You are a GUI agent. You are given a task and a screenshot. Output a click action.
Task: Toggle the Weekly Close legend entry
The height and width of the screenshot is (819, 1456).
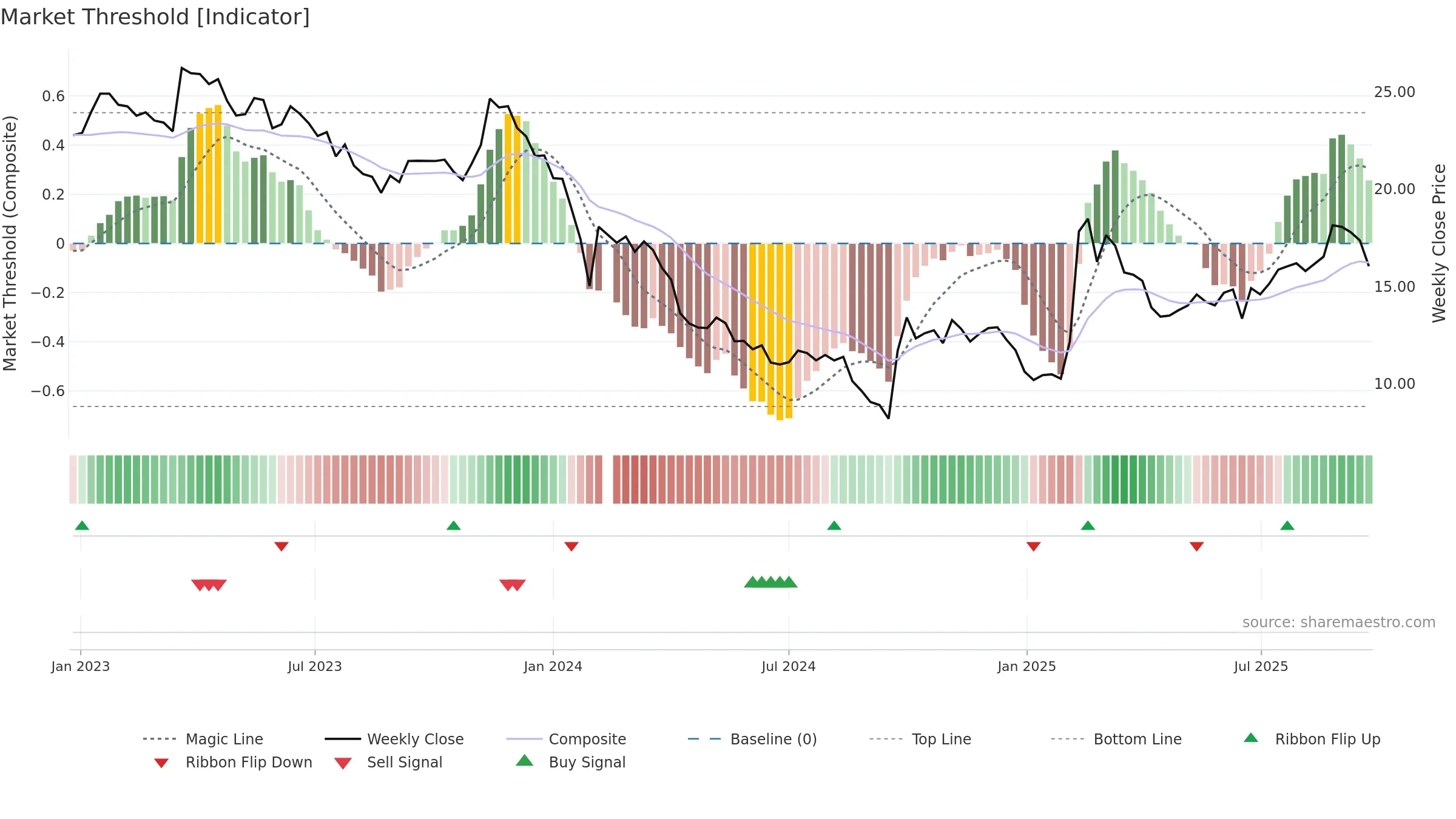[394, 739]
